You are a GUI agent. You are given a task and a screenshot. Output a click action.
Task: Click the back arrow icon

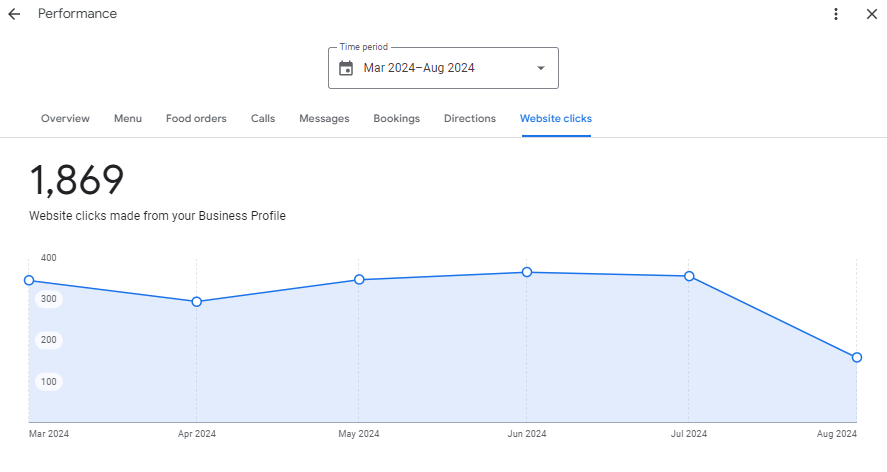click(14, 14)
